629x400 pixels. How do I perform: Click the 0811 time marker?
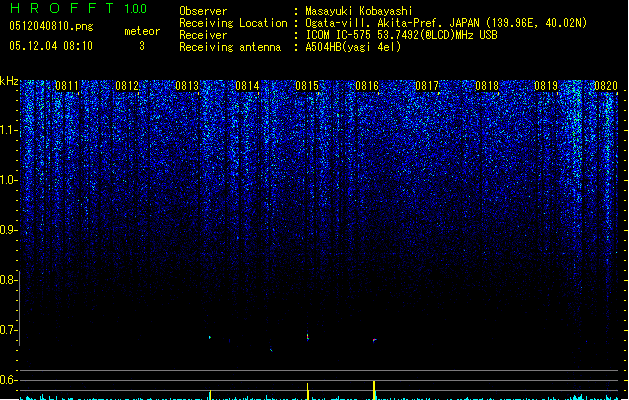coord(67,86)
